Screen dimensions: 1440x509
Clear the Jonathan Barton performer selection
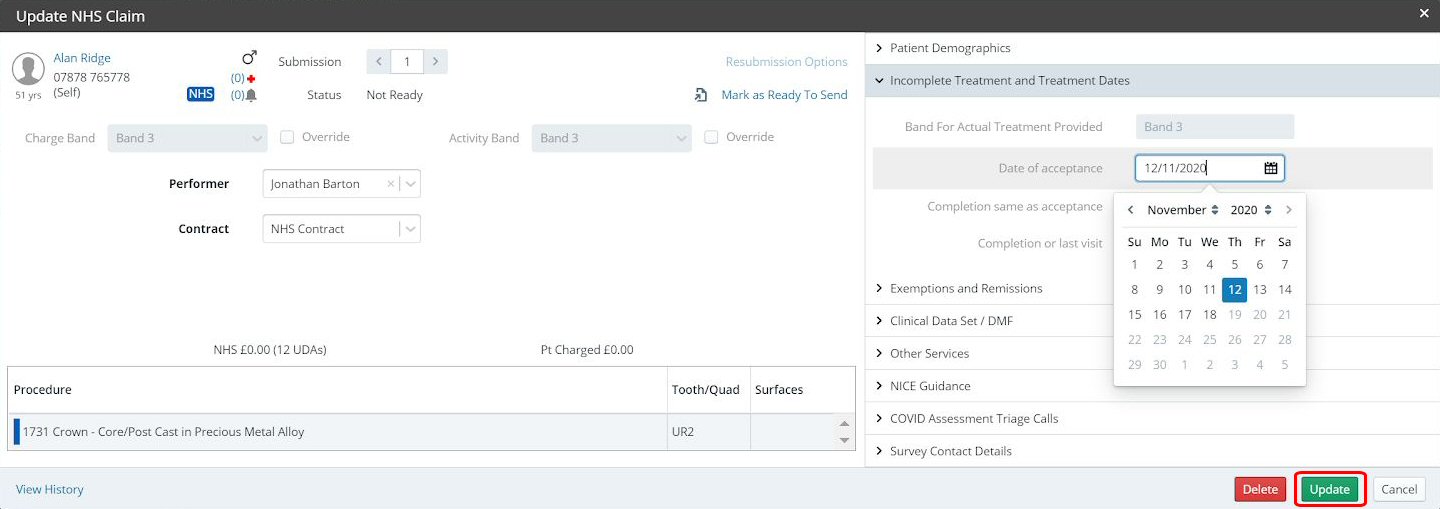391,184
